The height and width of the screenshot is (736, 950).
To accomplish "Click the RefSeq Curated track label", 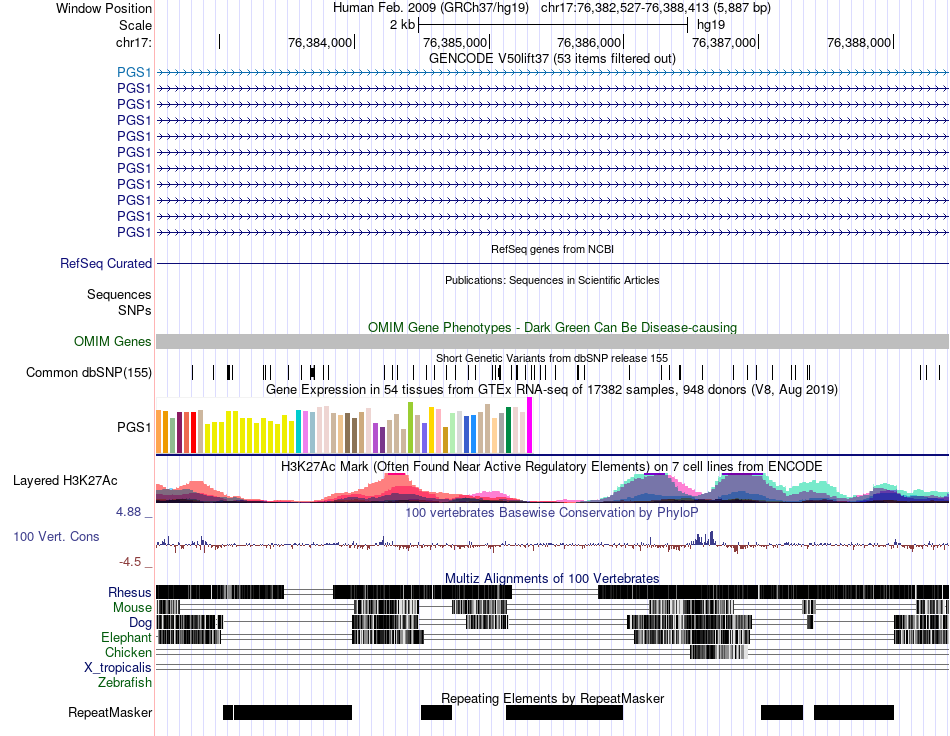I will [x=105, y=264].
